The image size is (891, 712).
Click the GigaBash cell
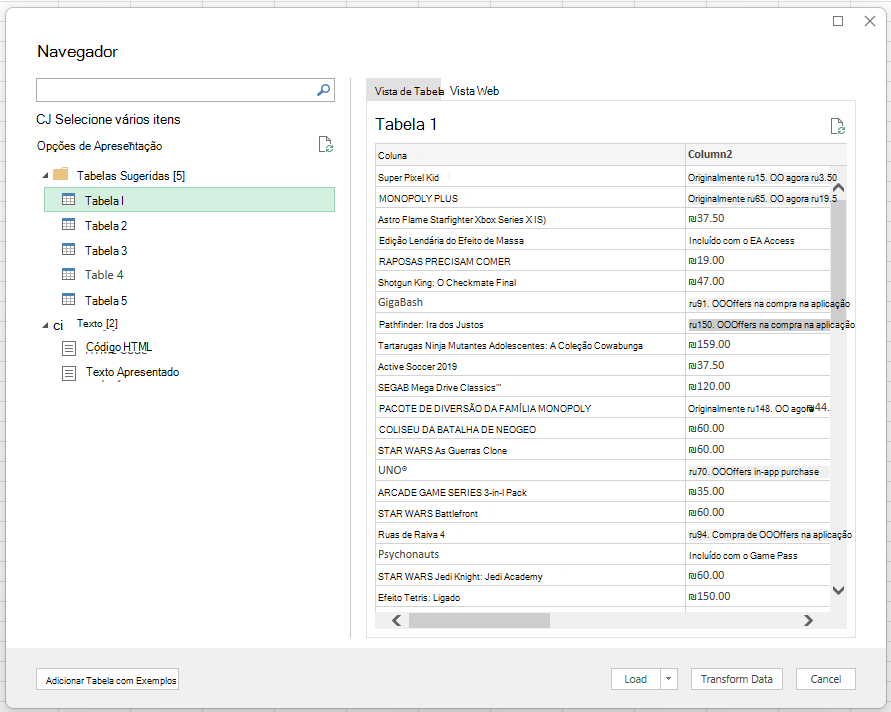pyautogui.click(x=530, y=303)
